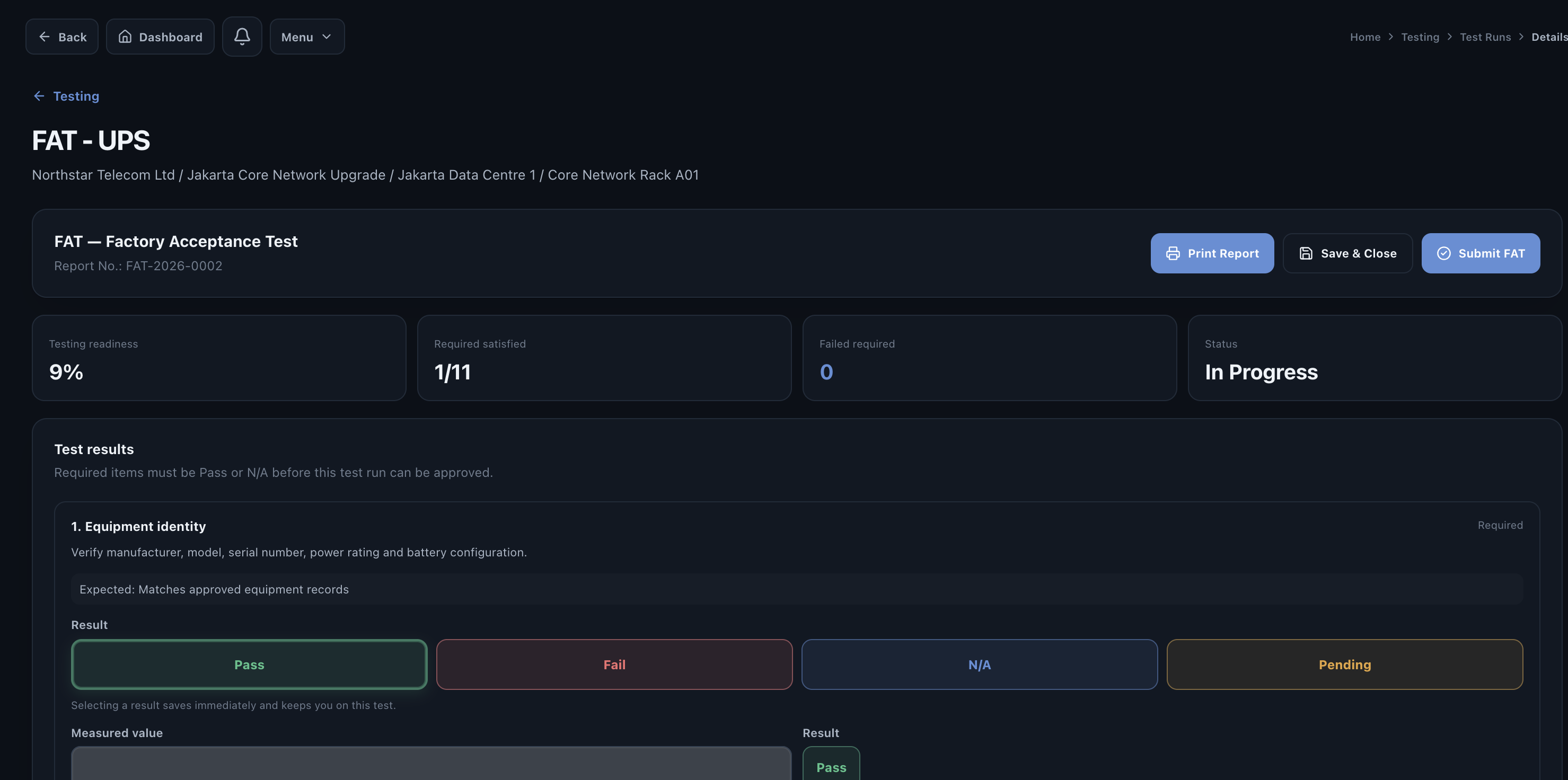Click the Print Report button
The height and width of the screenshot is (780, 1568).
click(x=1211, y=253)
